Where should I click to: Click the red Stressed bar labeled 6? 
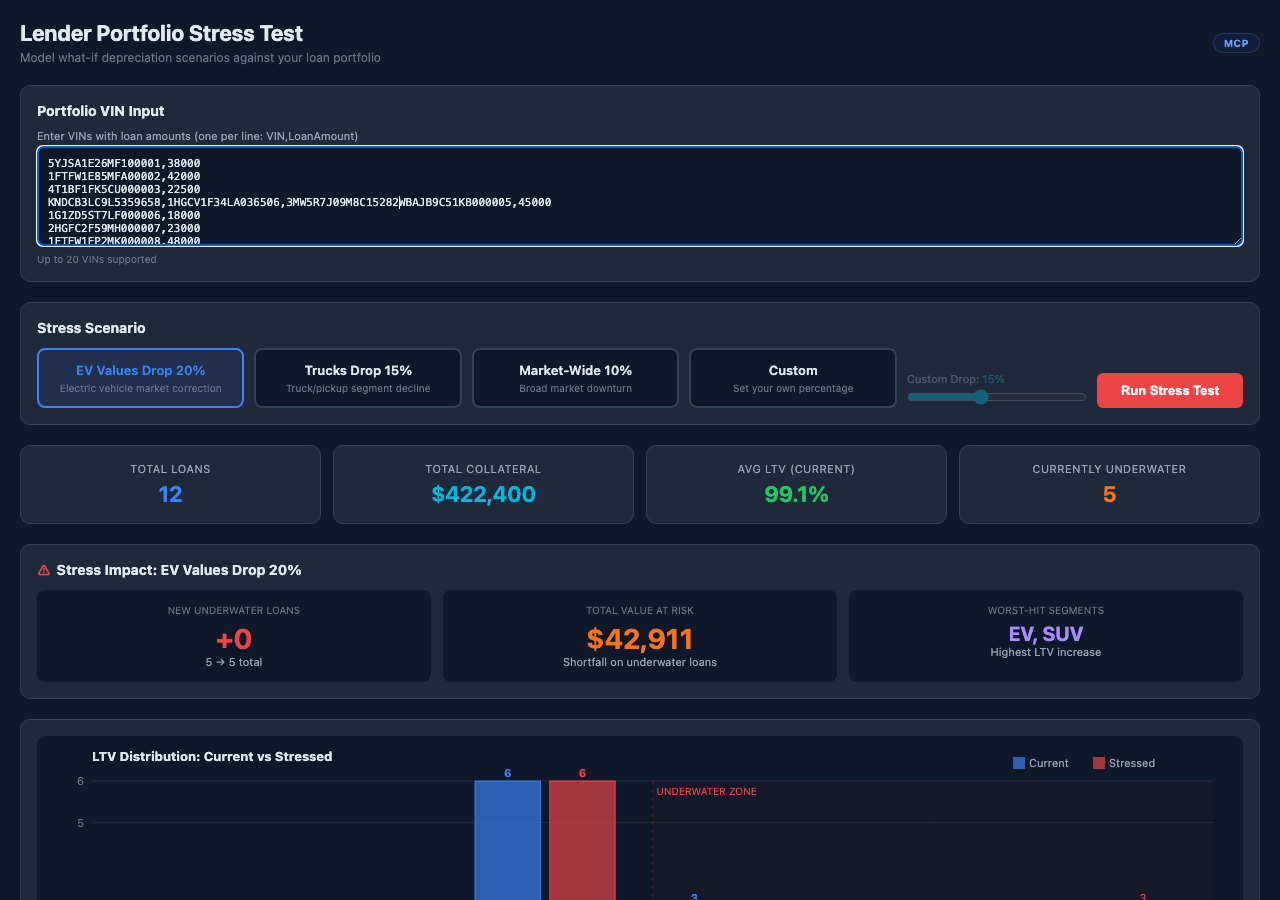(x=582, y=840)
